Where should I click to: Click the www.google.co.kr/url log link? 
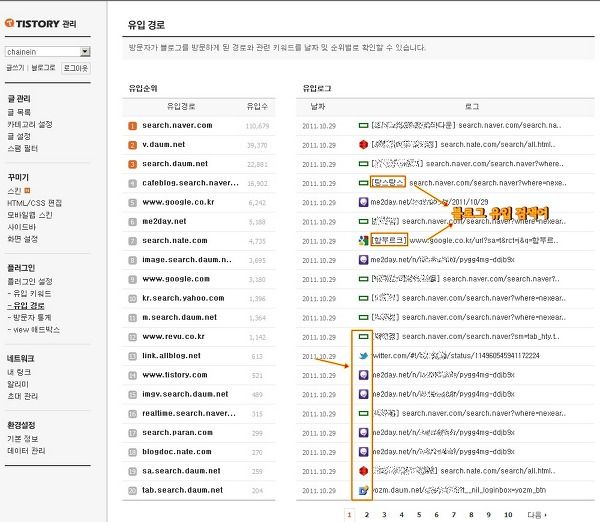484,241
